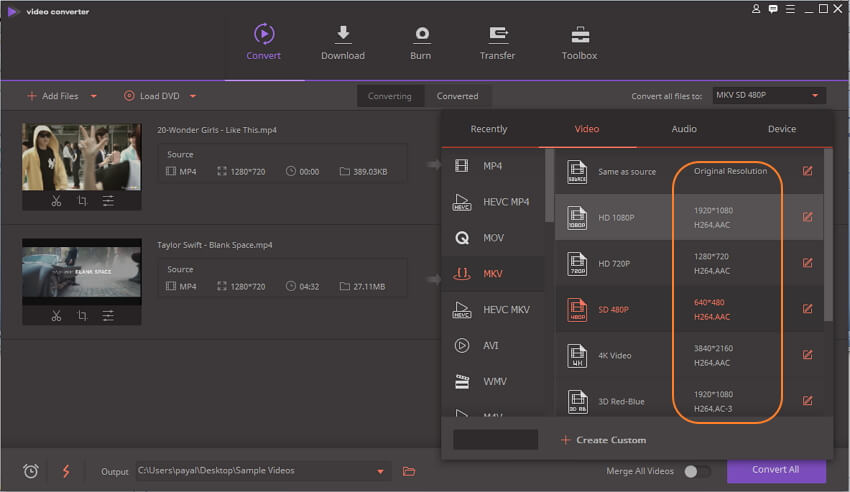This screenshot has height=492, width=850.
Task: Select Wonder Girls video thumbnail
Action: tap(81, 157)
